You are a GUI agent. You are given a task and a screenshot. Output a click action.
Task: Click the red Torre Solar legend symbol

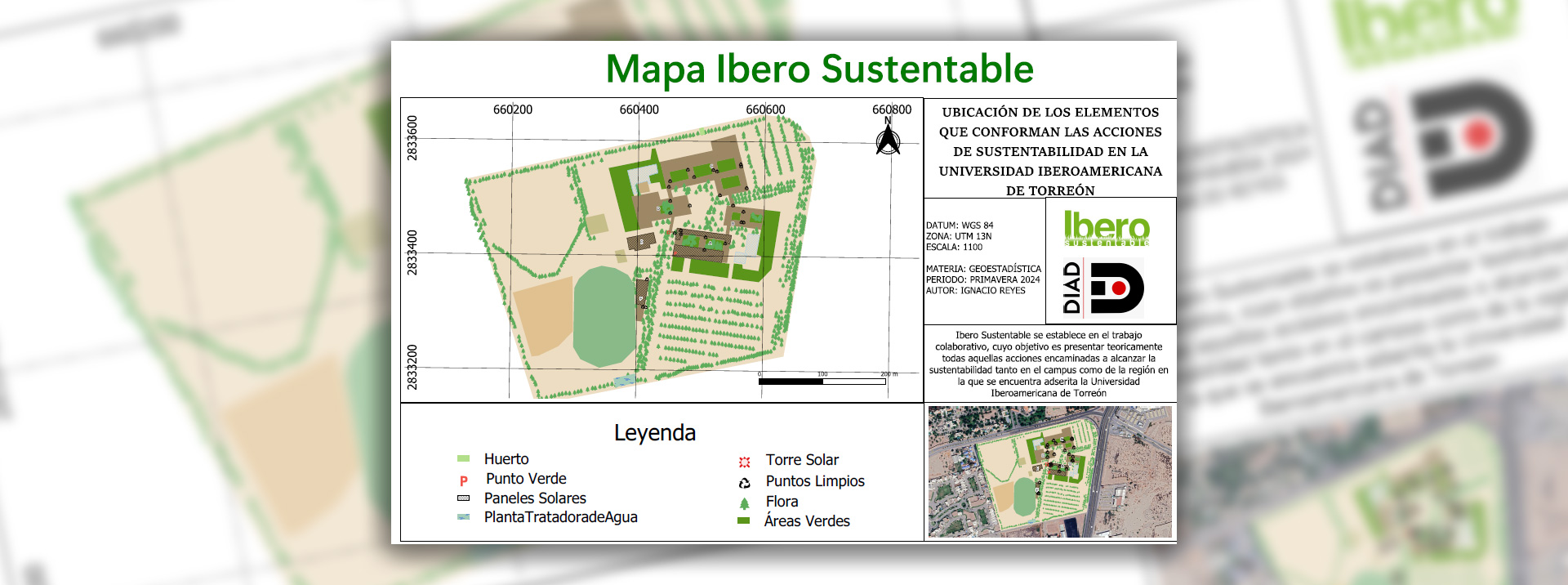coord(744,462)
